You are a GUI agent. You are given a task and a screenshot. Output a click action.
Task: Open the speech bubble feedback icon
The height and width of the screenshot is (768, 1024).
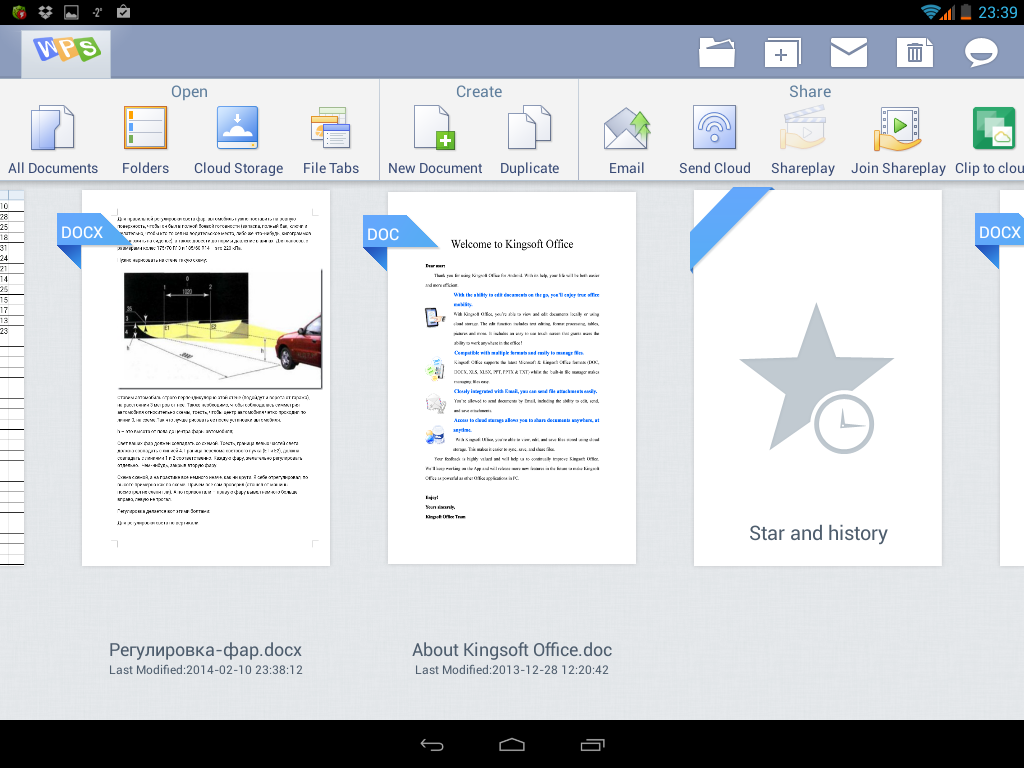coord(981,52)
